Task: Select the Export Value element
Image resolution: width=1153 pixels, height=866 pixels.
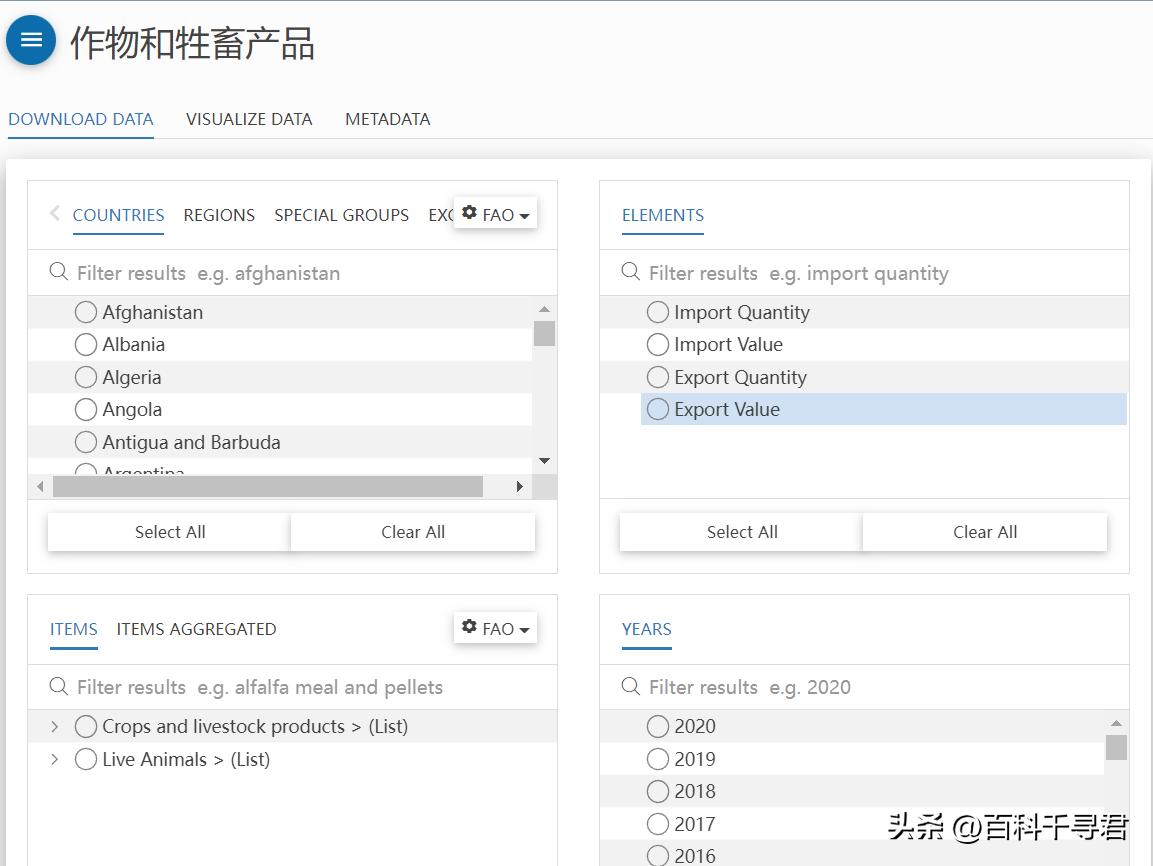Action: click(658, 409)
